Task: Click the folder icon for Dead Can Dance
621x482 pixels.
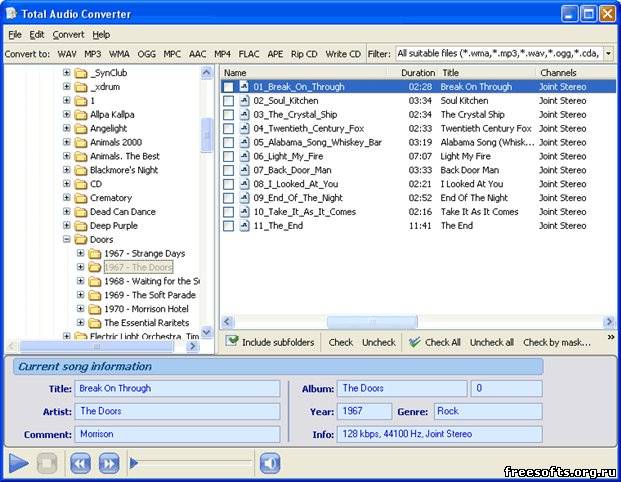Action: pos(81,212)
